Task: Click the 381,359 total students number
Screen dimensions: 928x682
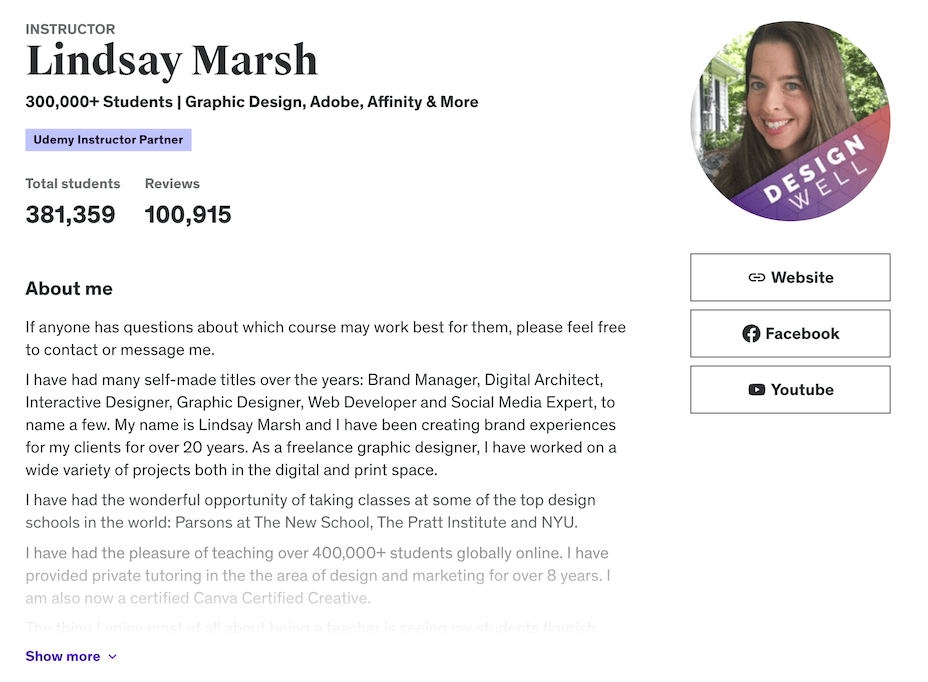Action: pyautogui.click(x=70, y=214)
